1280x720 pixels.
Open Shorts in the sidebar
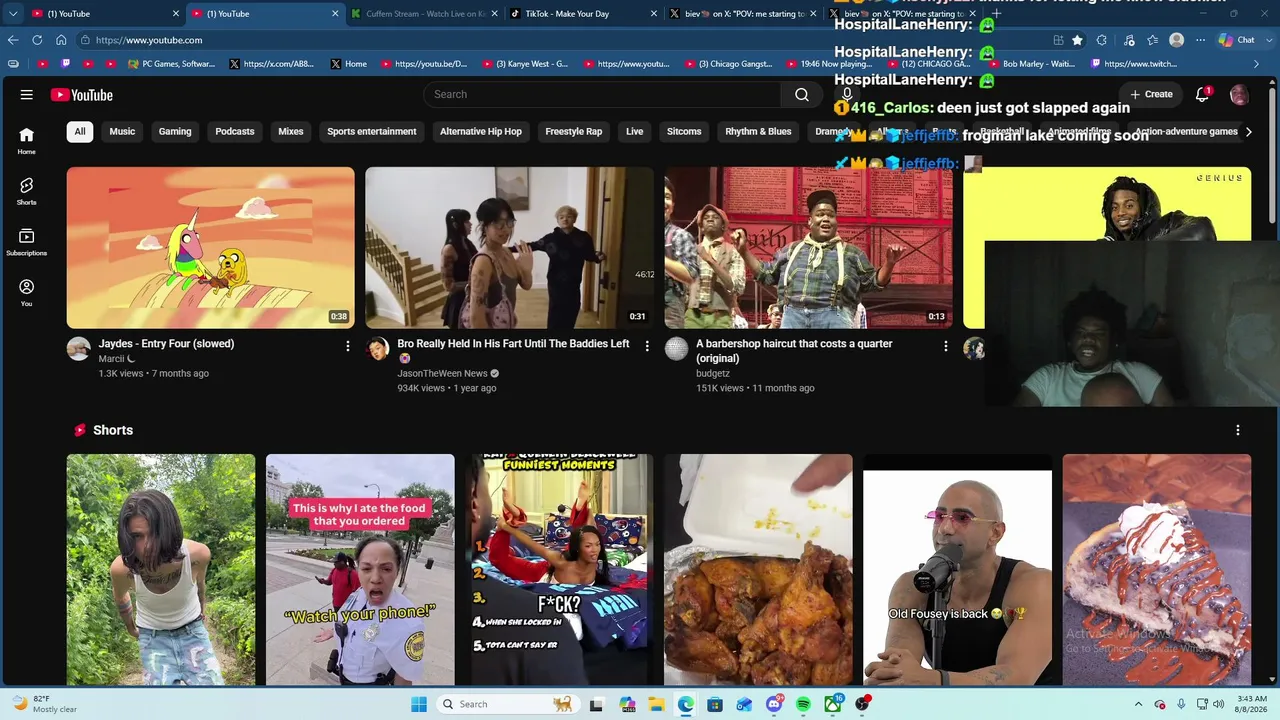tap(27, 191)
